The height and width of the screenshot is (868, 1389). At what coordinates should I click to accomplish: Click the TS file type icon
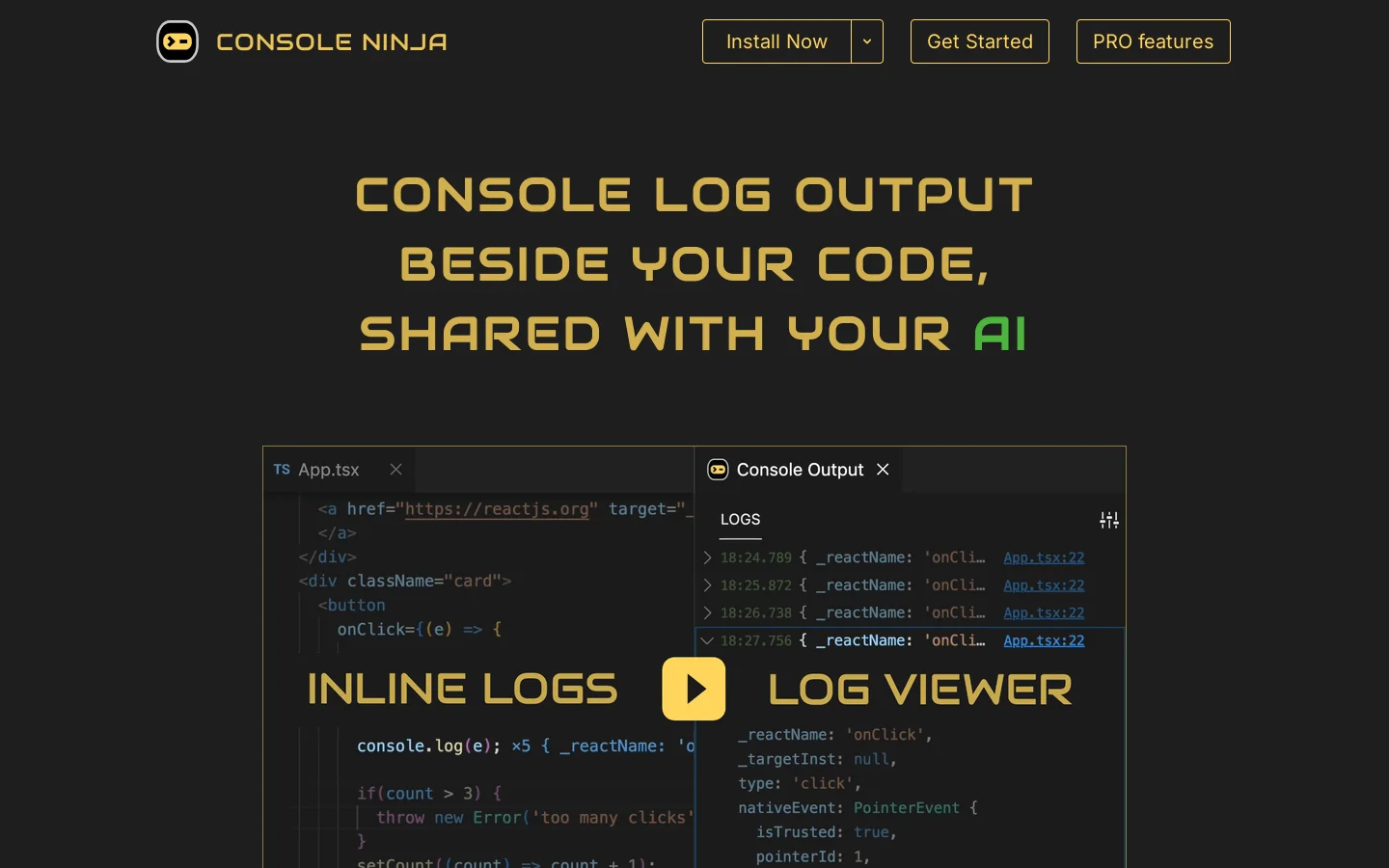[282, 470]
